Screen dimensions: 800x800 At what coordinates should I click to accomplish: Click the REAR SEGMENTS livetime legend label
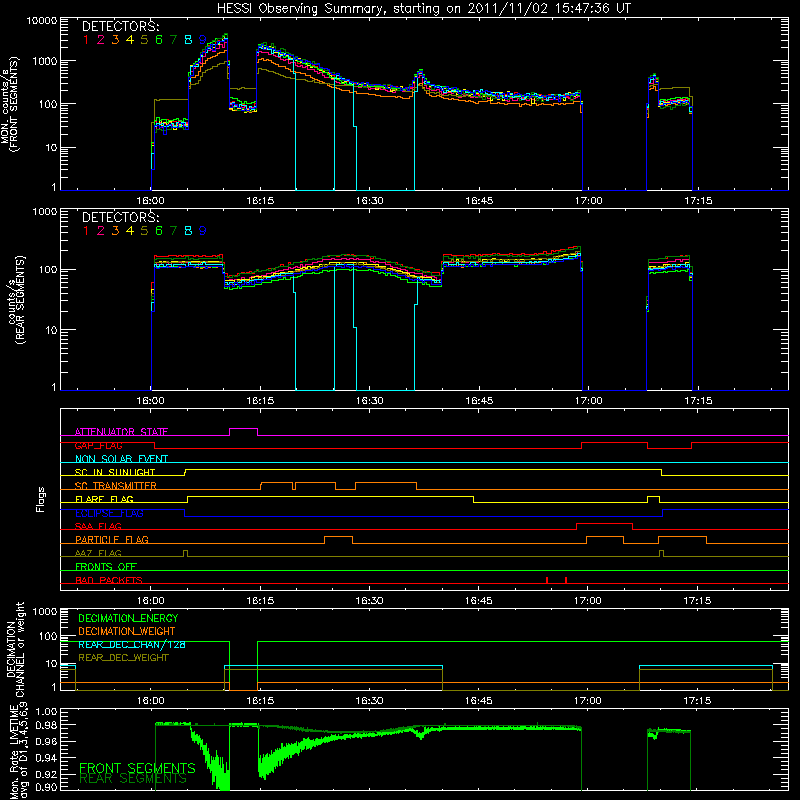click(133, 779)
